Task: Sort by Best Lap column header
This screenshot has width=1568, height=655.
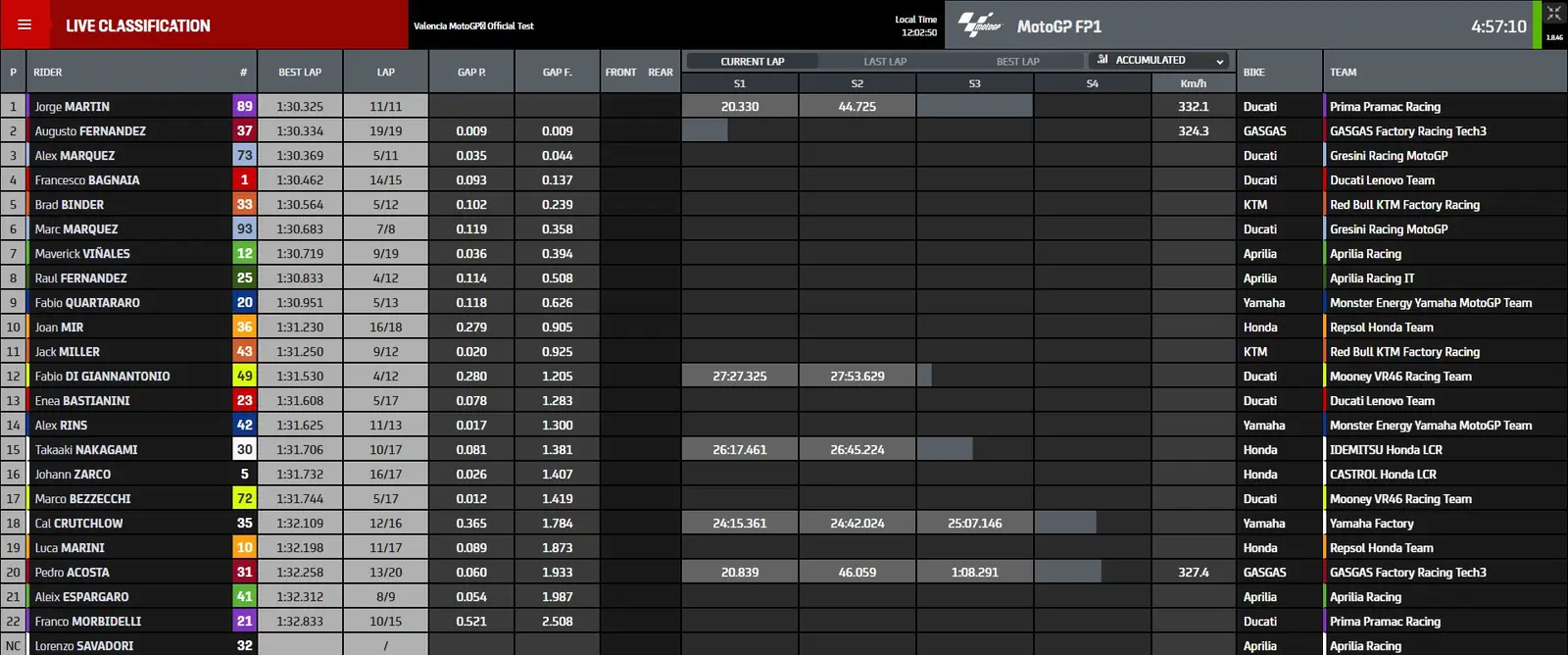Action: coord(300,72)
